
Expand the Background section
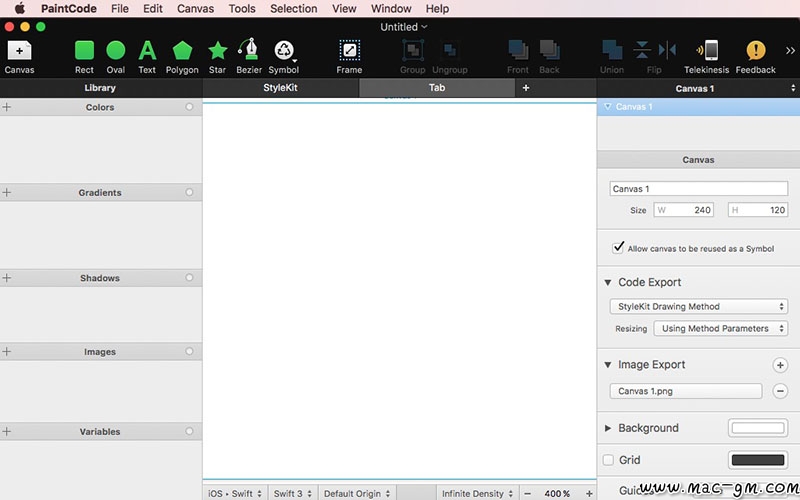pyautogui.click(x=608, y=428)
